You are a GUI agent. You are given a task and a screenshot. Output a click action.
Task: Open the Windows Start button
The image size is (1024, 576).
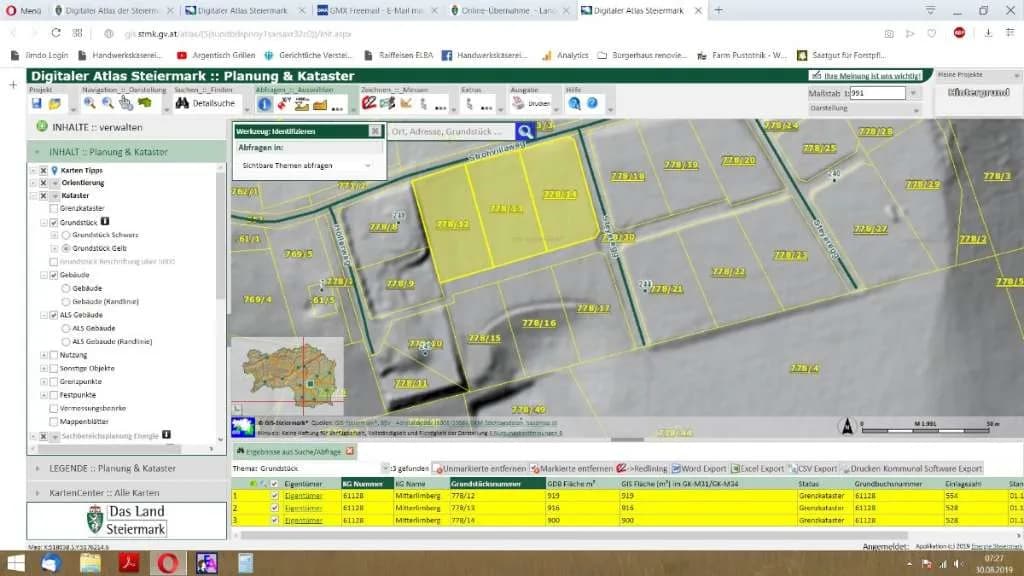(x=15, y=563)
